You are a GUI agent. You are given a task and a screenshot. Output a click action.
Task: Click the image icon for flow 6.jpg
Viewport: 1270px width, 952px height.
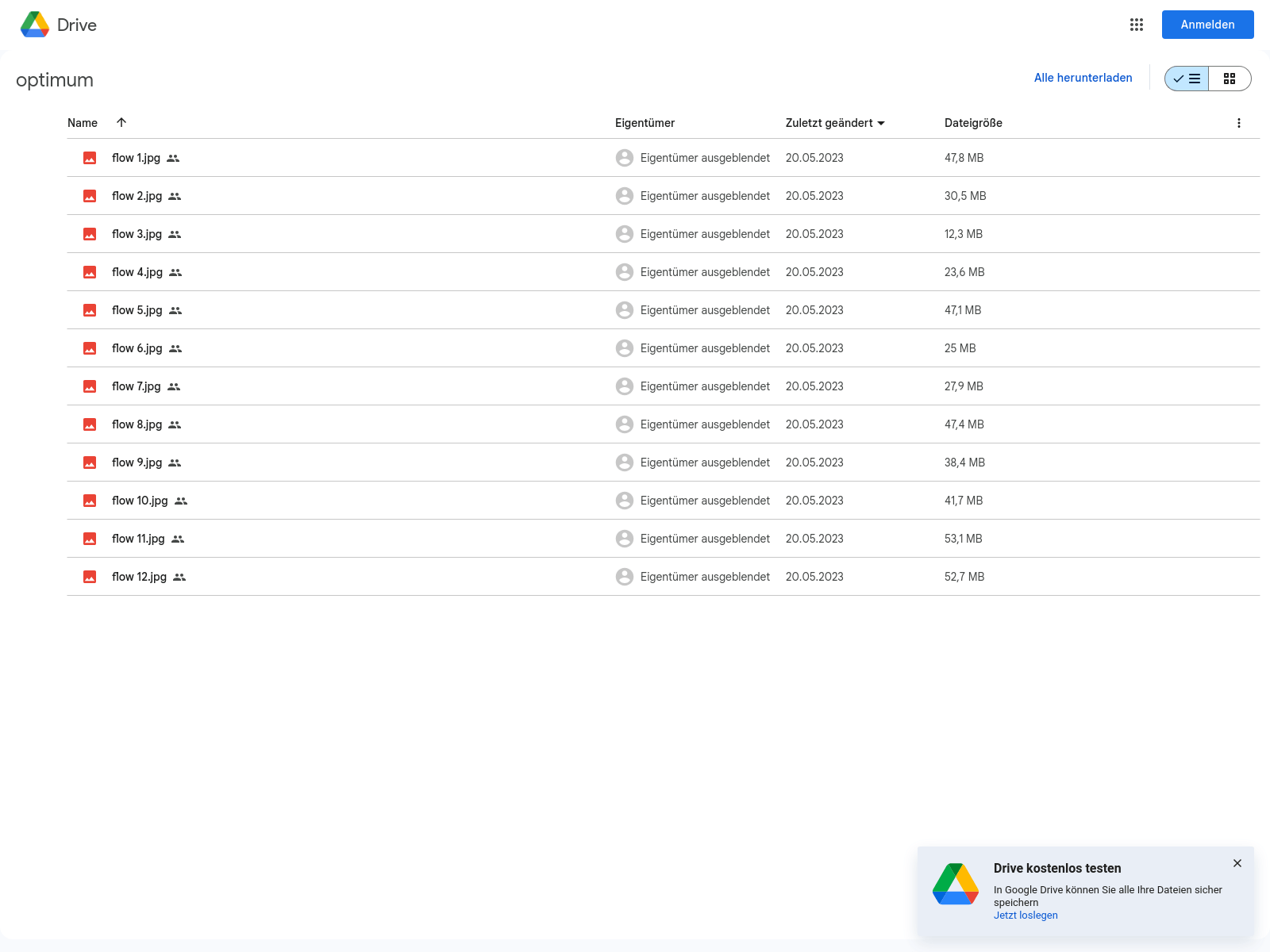click(x=90, y=348)
